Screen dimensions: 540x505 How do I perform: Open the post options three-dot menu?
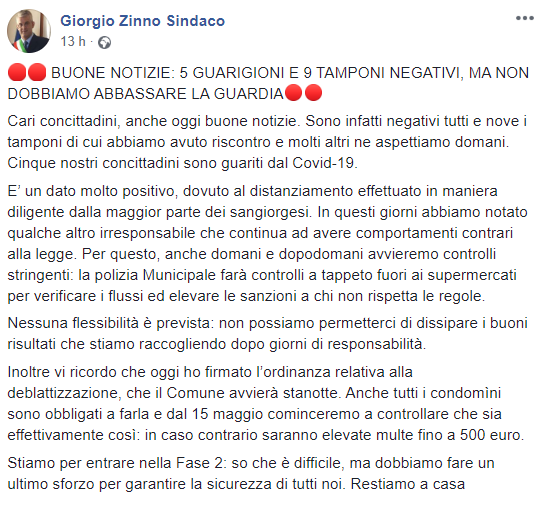(x=525, y=19)
